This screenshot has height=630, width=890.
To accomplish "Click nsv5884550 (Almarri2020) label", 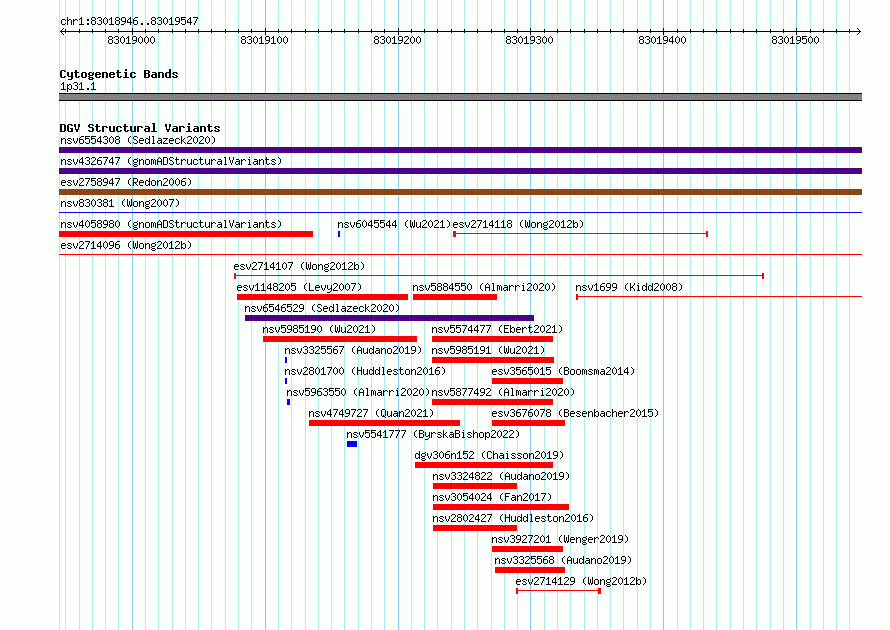I will [x=484, y=287].
